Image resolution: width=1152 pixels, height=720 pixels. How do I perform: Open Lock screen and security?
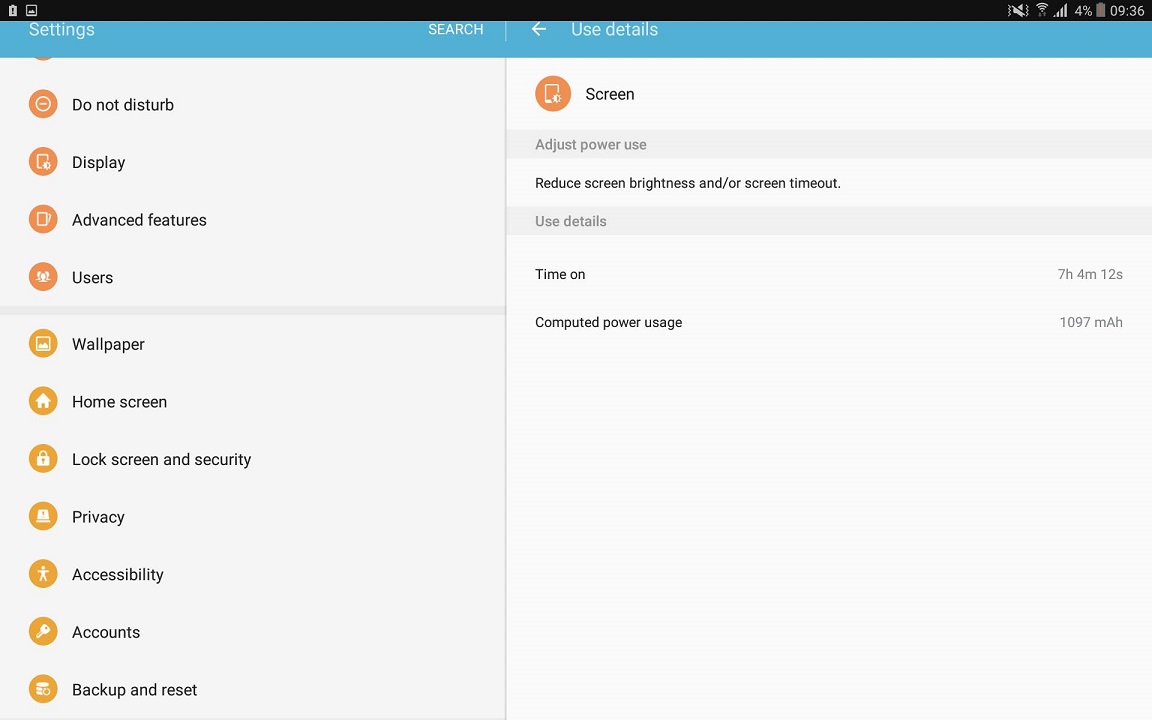(x=253, y=458)
